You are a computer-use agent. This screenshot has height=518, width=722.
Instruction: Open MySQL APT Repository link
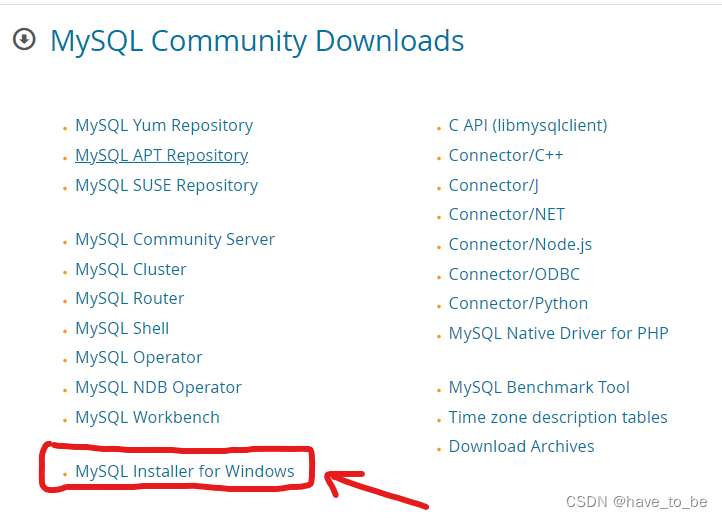click(162, 156)
